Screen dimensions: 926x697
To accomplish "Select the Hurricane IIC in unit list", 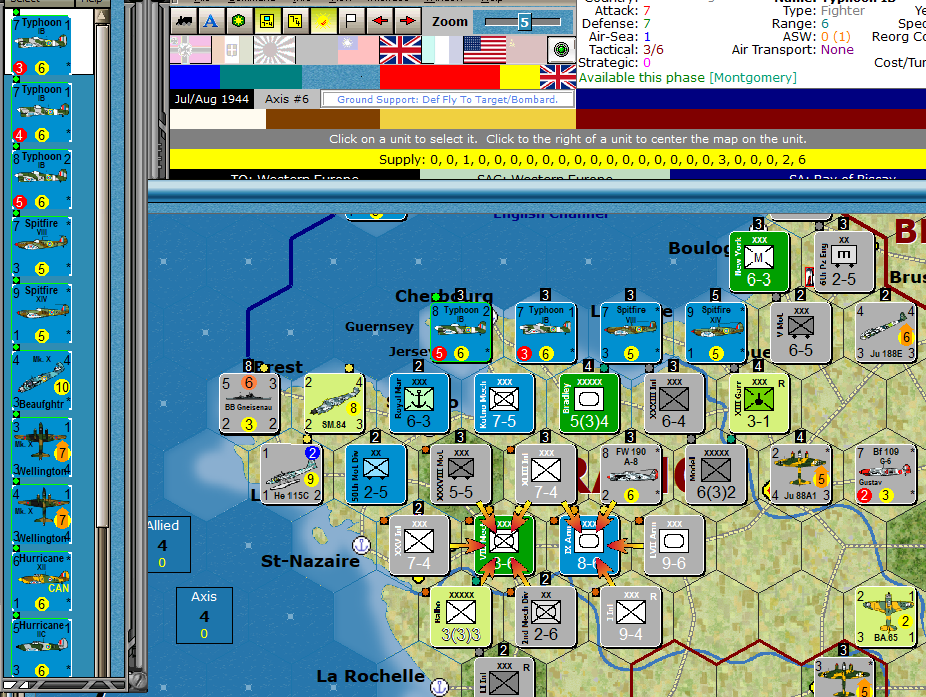I will (41, 648).
